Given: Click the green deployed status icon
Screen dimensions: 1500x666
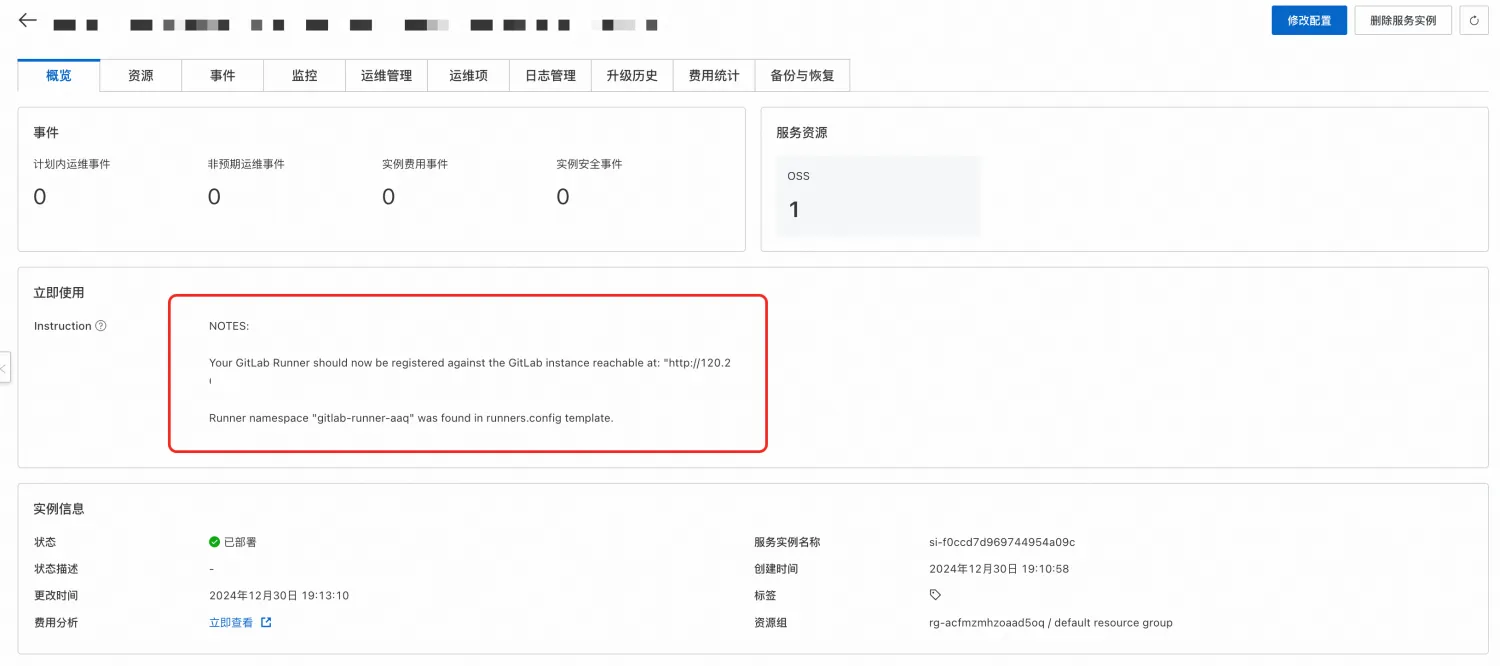Looking at the screenshot, I should coord(214,541).
